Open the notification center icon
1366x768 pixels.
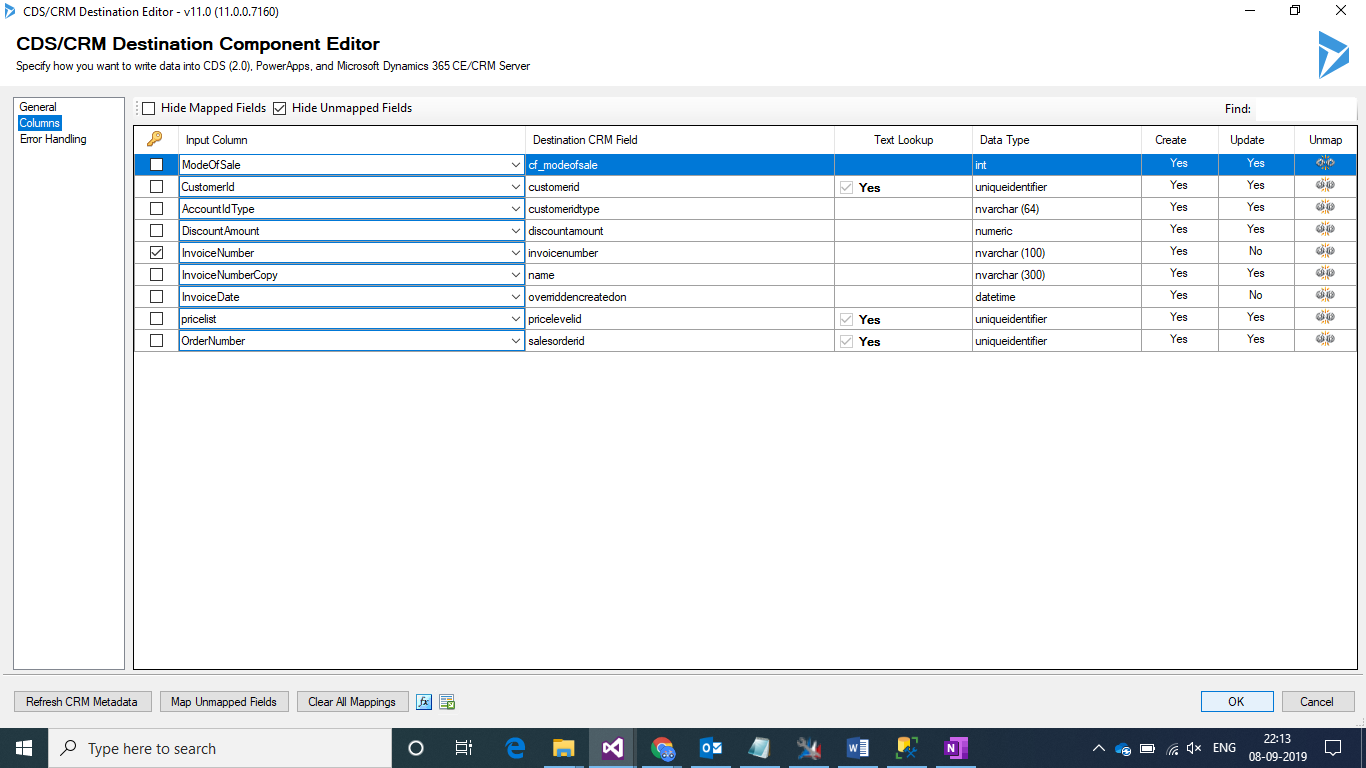(x=1333, y=748)
